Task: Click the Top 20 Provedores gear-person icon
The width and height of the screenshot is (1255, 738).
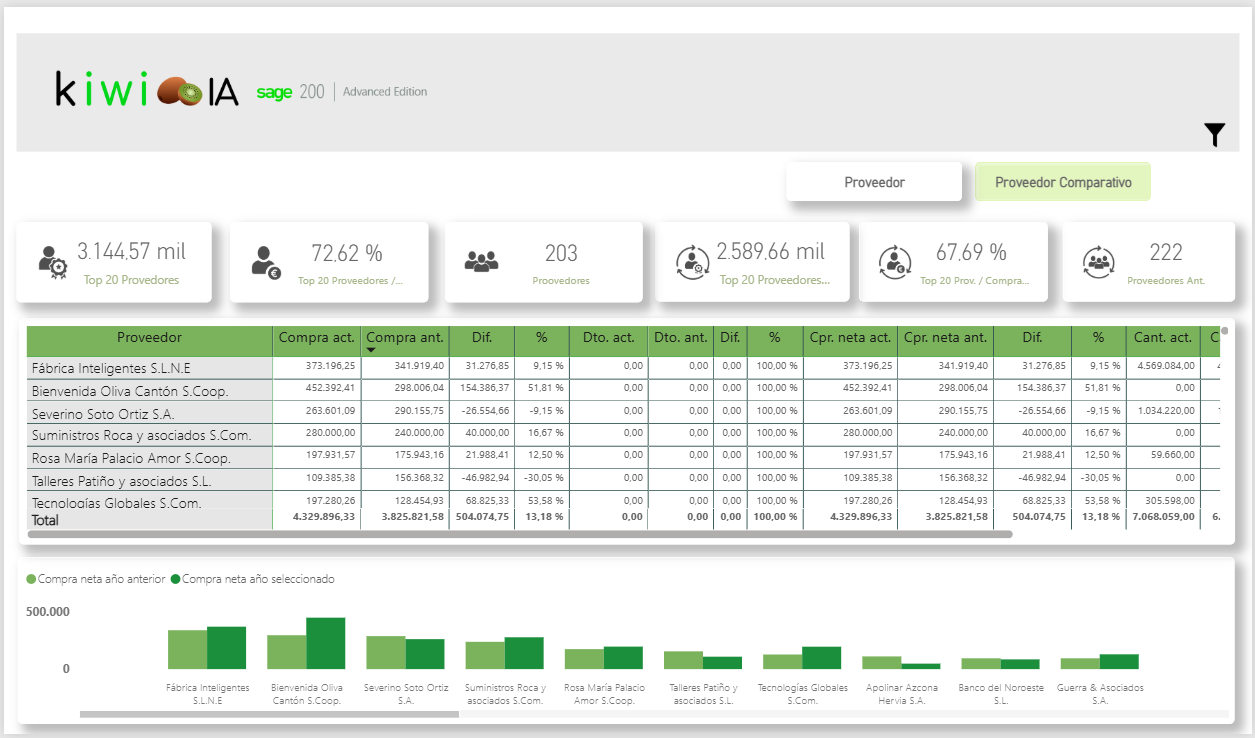Action: tap(52, 261)
